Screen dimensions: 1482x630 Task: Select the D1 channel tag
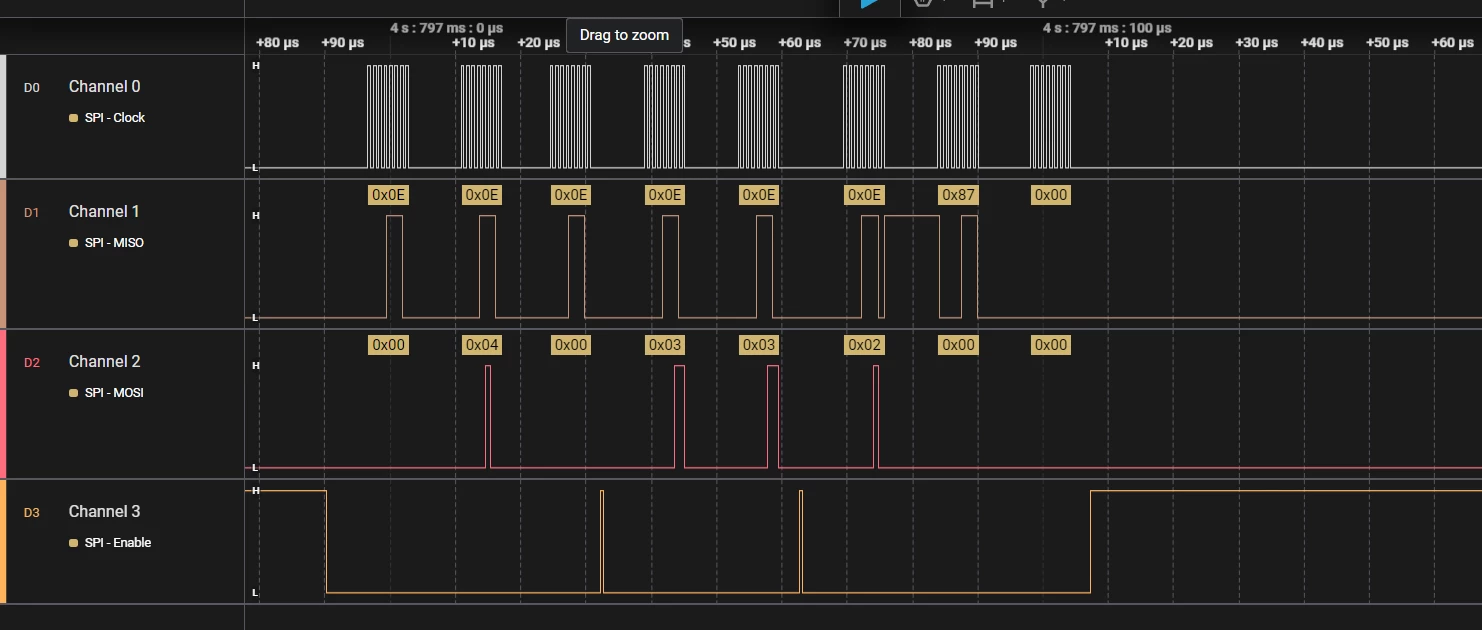(x=32, y=213)
